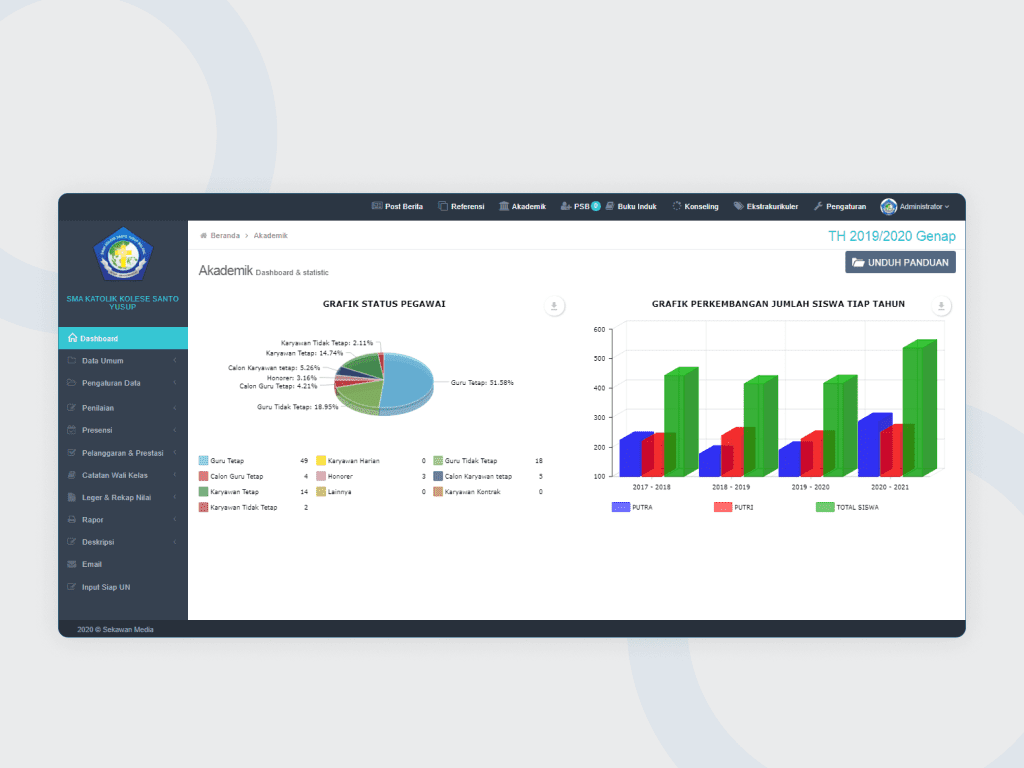
Task: Expand the Pelanggaran & Prestasi arrow
Action: pyautogui.click(x=175, y=453)
